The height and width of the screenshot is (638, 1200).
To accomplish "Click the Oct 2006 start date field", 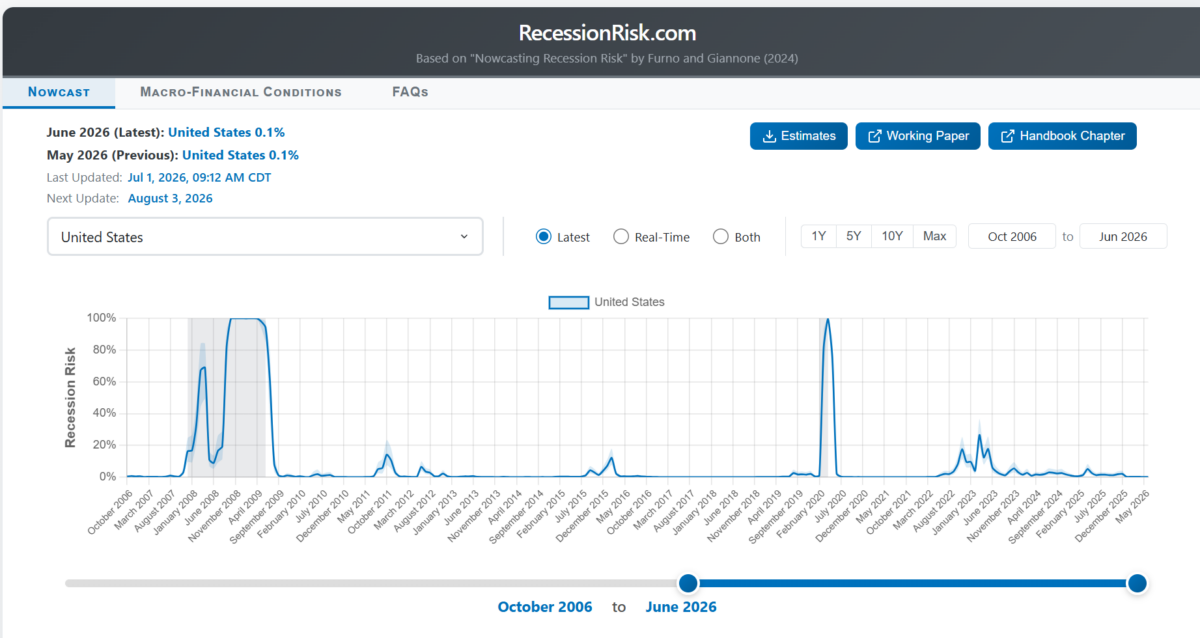I will [1012, 236].
